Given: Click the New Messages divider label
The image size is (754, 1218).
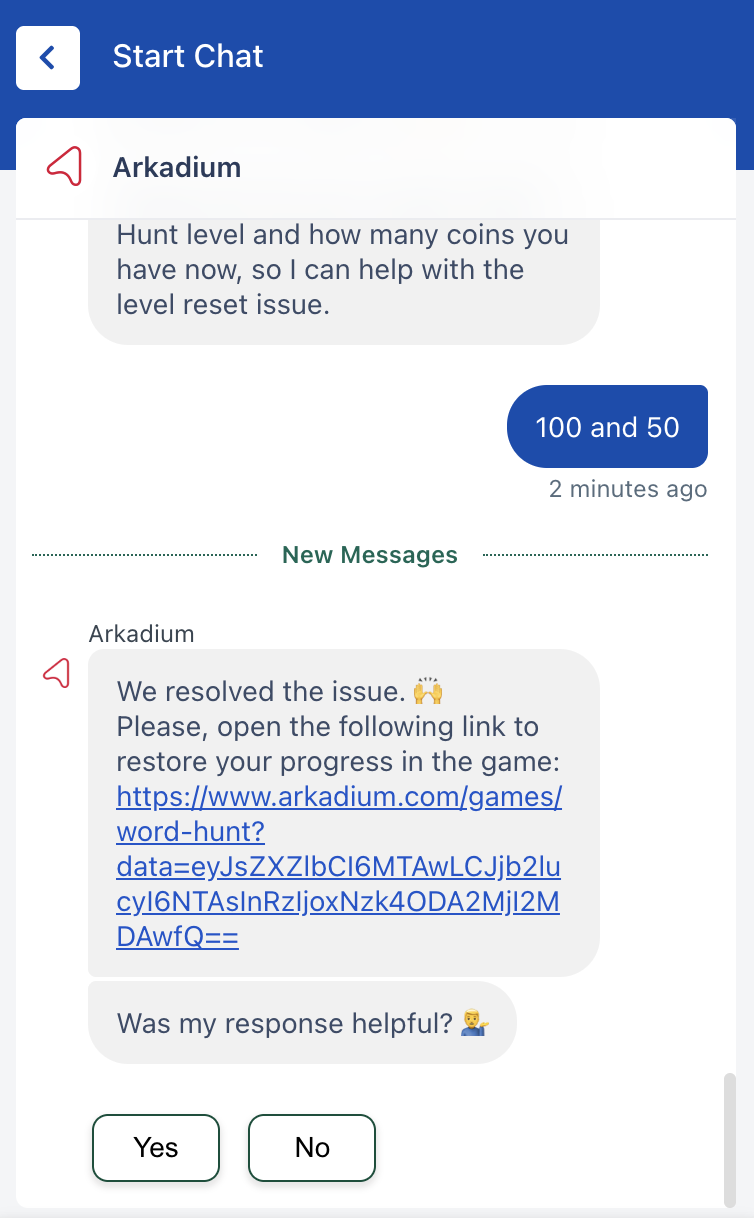Looking at the screenshot, I should pyautogui.click(x=370, y=555).
